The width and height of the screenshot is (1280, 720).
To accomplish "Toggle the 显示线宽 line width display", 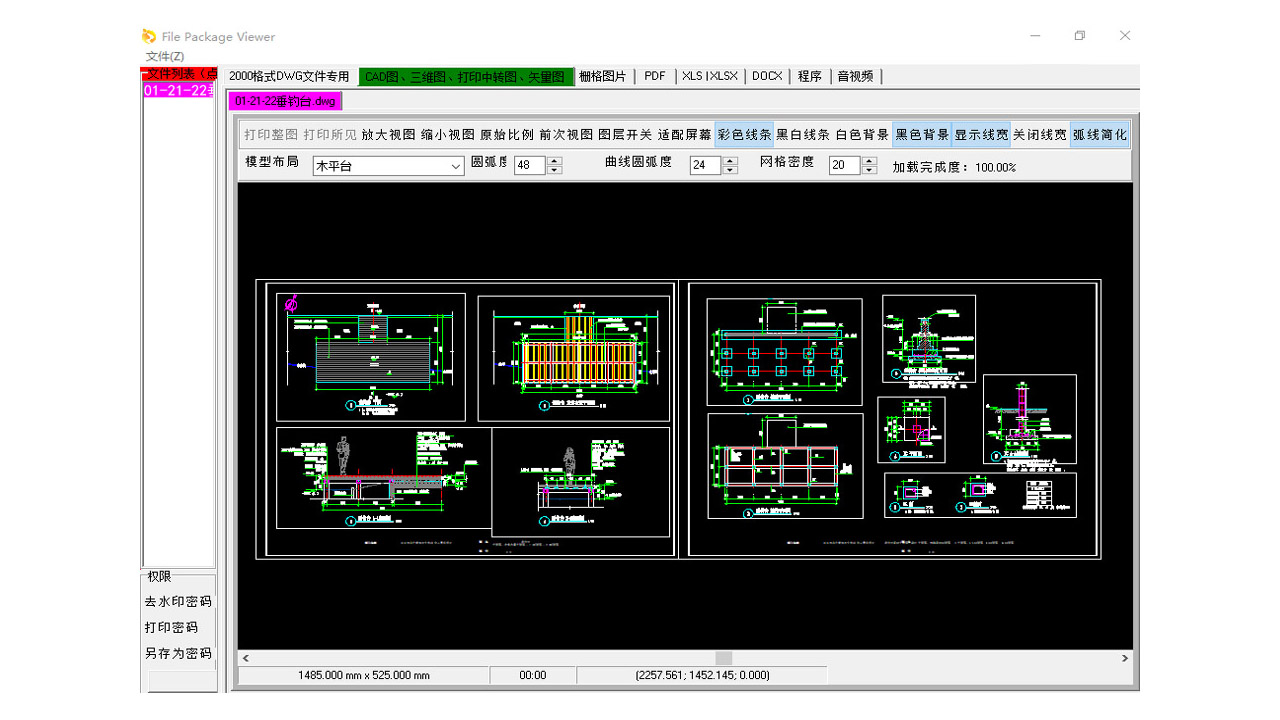I will 981,135.
